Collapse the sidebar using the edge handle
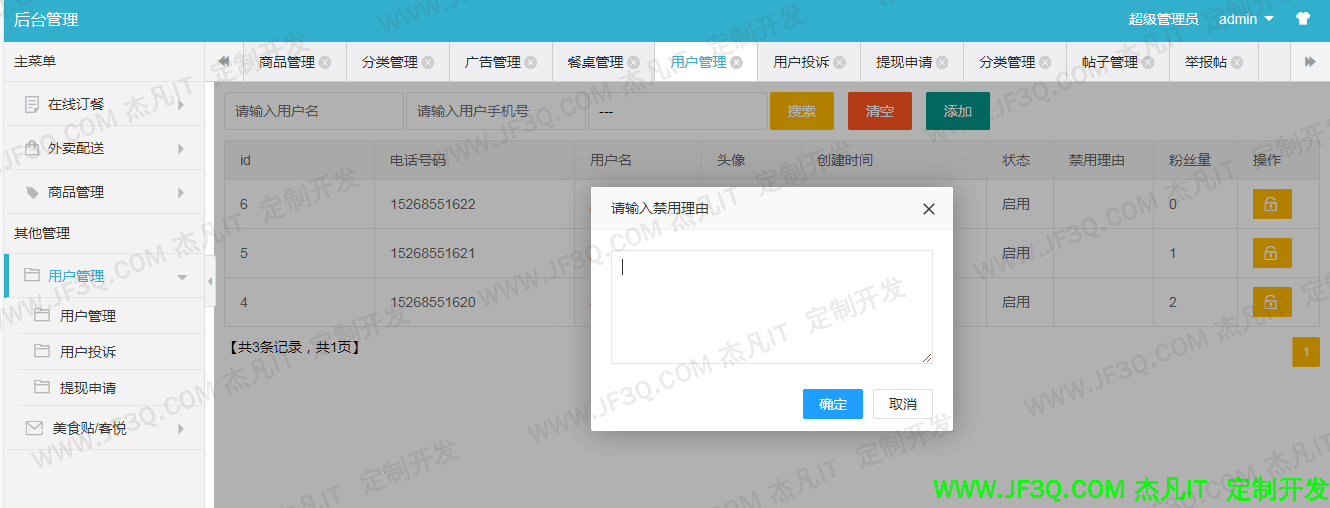Viewport: 1330px width, 508px height. (x=210, y=282)
